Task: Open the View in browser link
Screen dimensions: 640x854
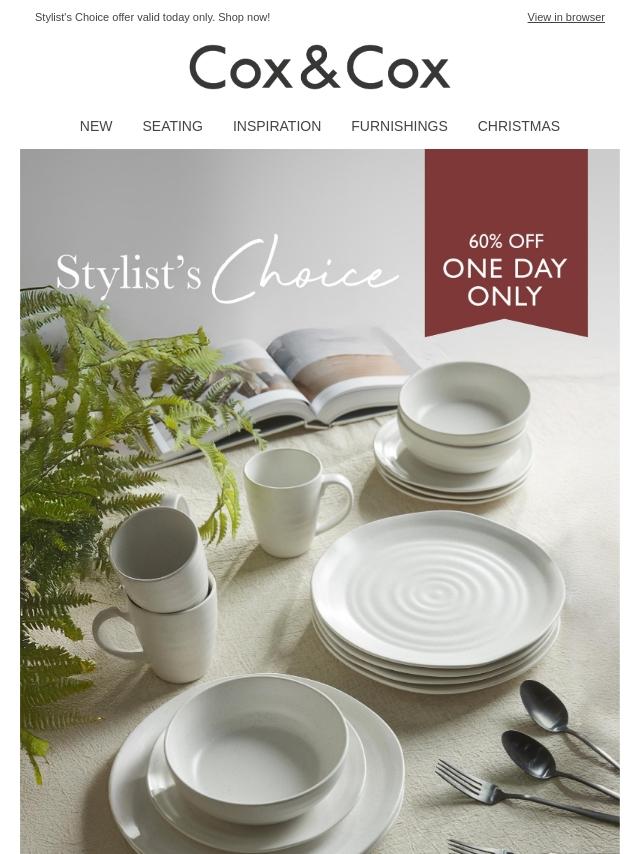Action: coord(565,17)
